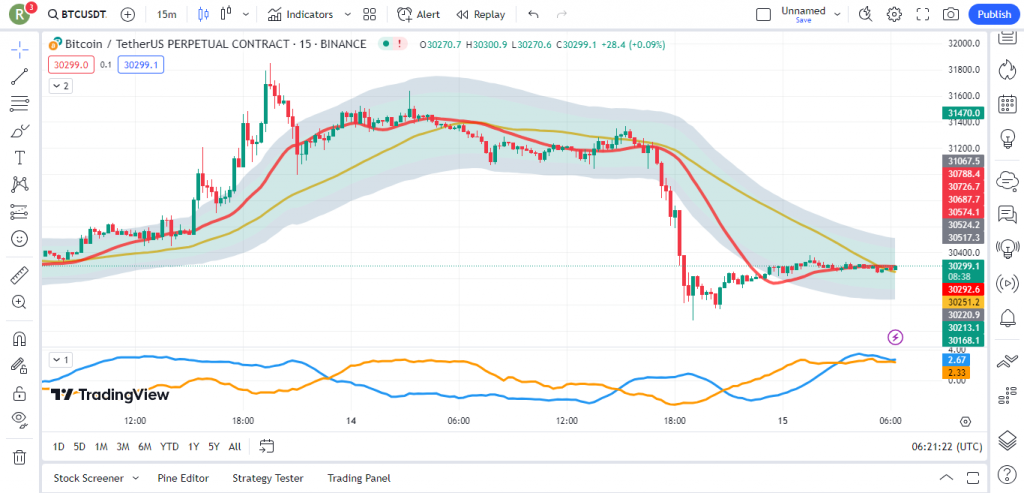Open the Pine Editor tab

tap(183, 478)
